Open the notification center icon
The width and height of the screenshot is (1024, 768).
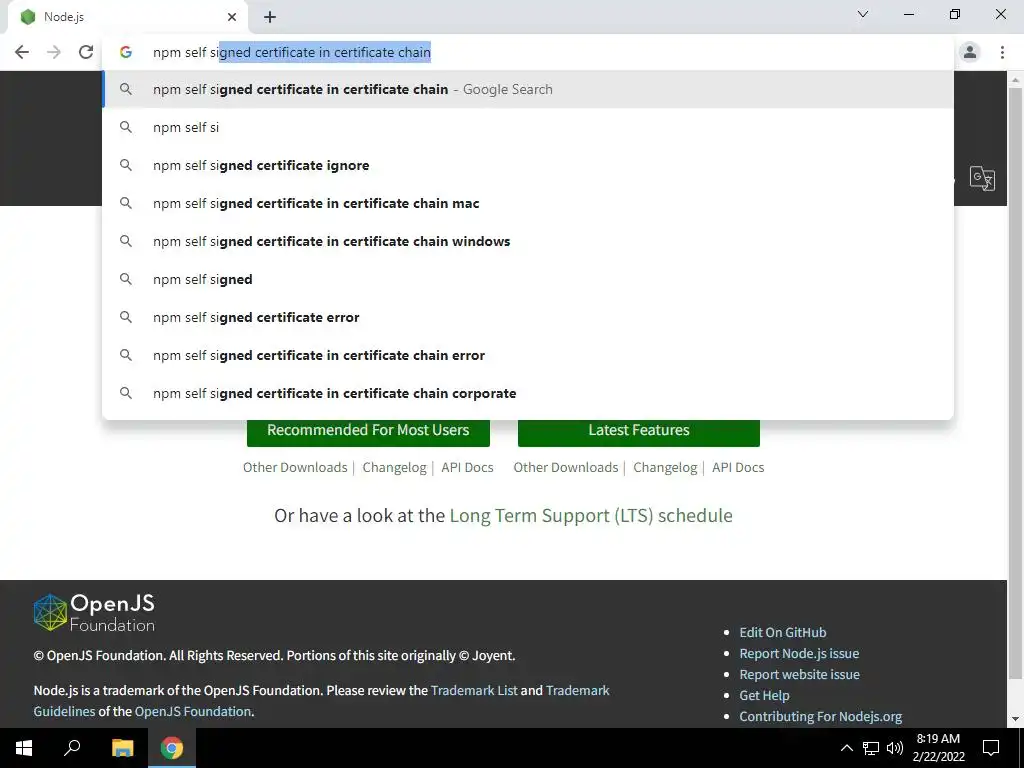[x=991, y=748]
